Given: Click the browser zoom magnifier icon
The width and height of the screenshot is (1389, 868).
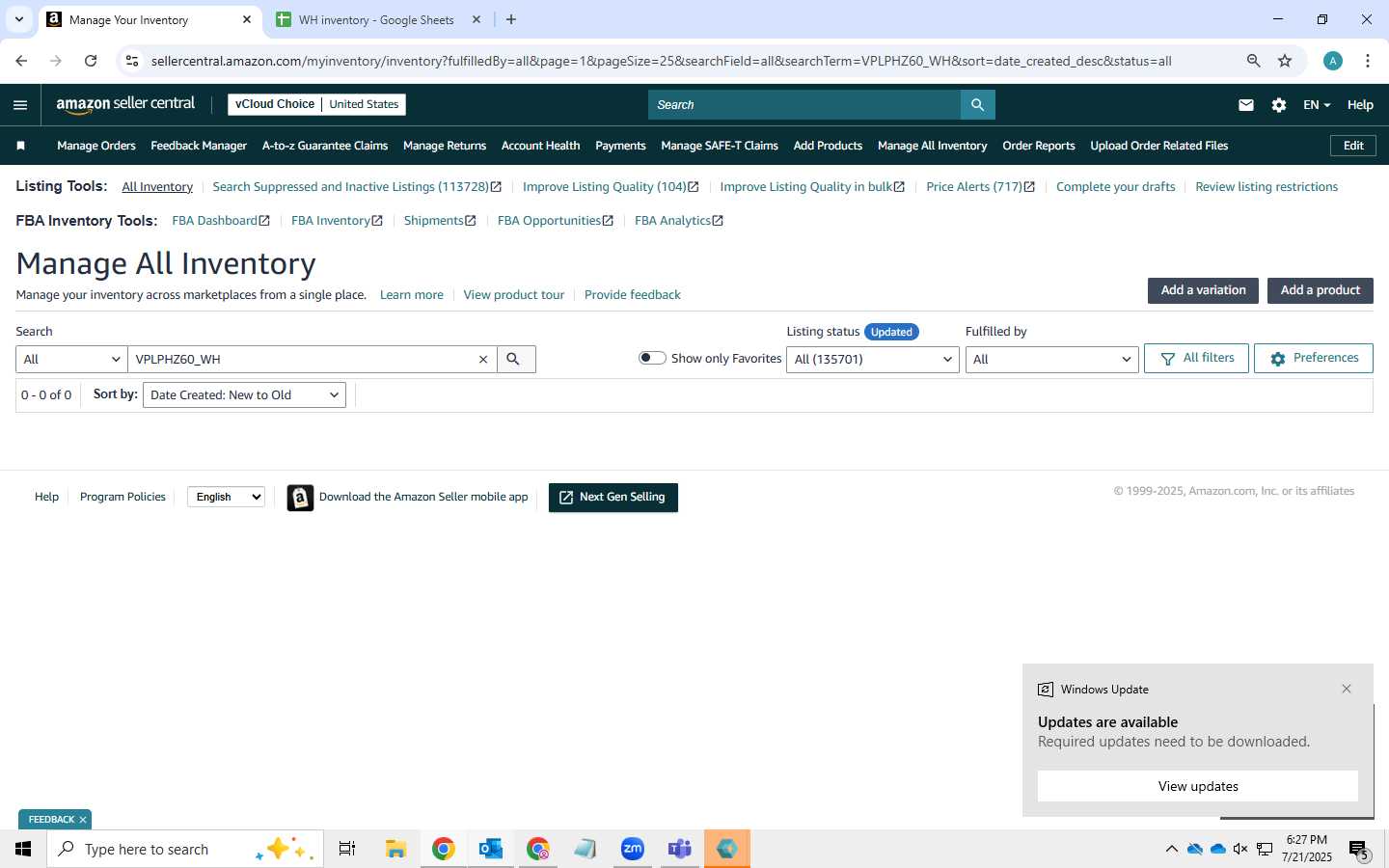Looking at the screenshot, I should (1253, 61).
